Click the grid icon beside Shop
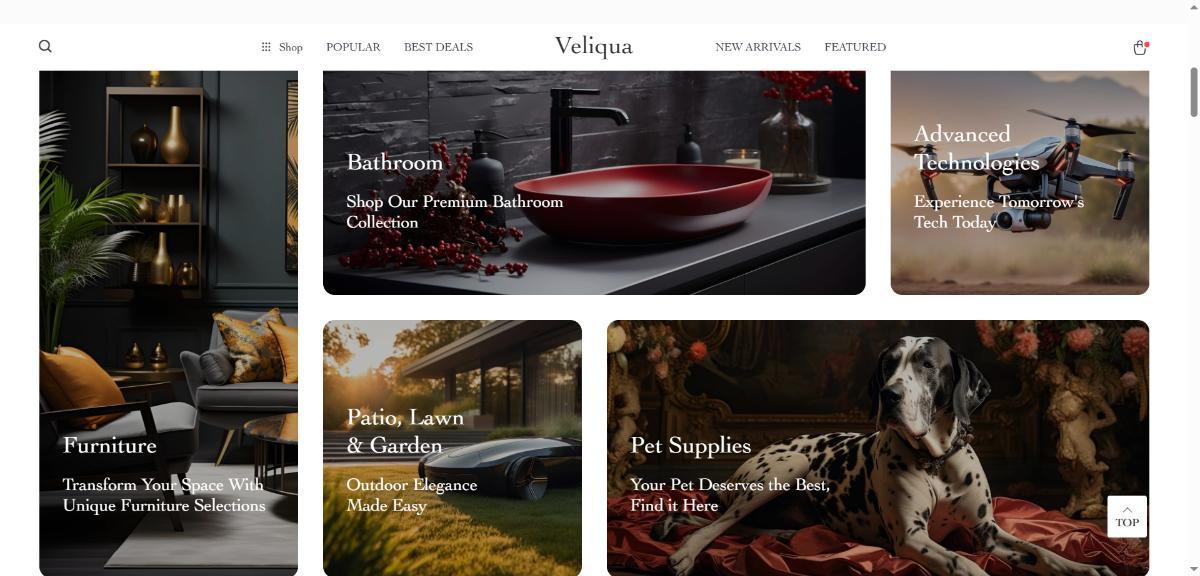The height and width of the screenshot is (576, 1200). pos(266,47)
